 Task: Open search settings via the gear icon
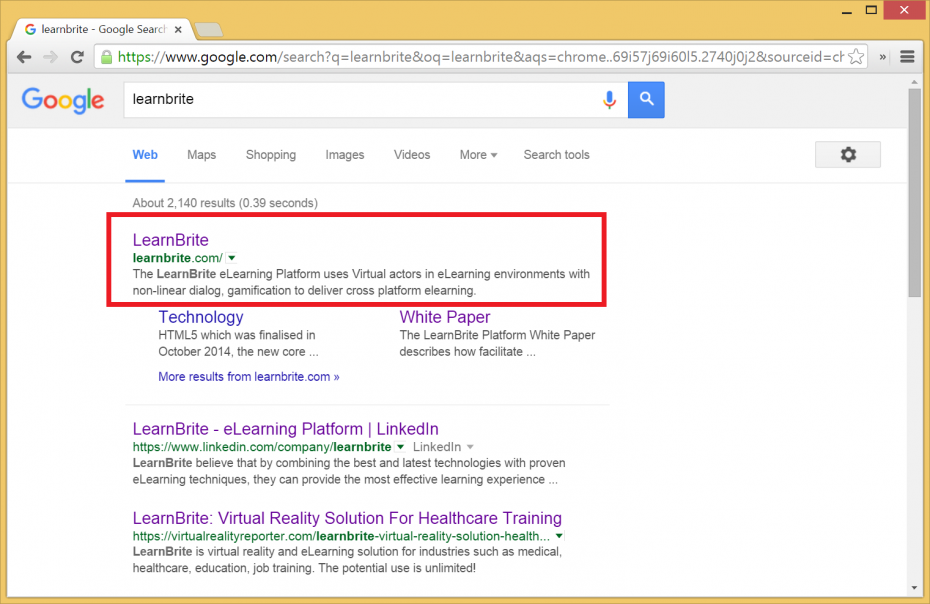(847, 154)
